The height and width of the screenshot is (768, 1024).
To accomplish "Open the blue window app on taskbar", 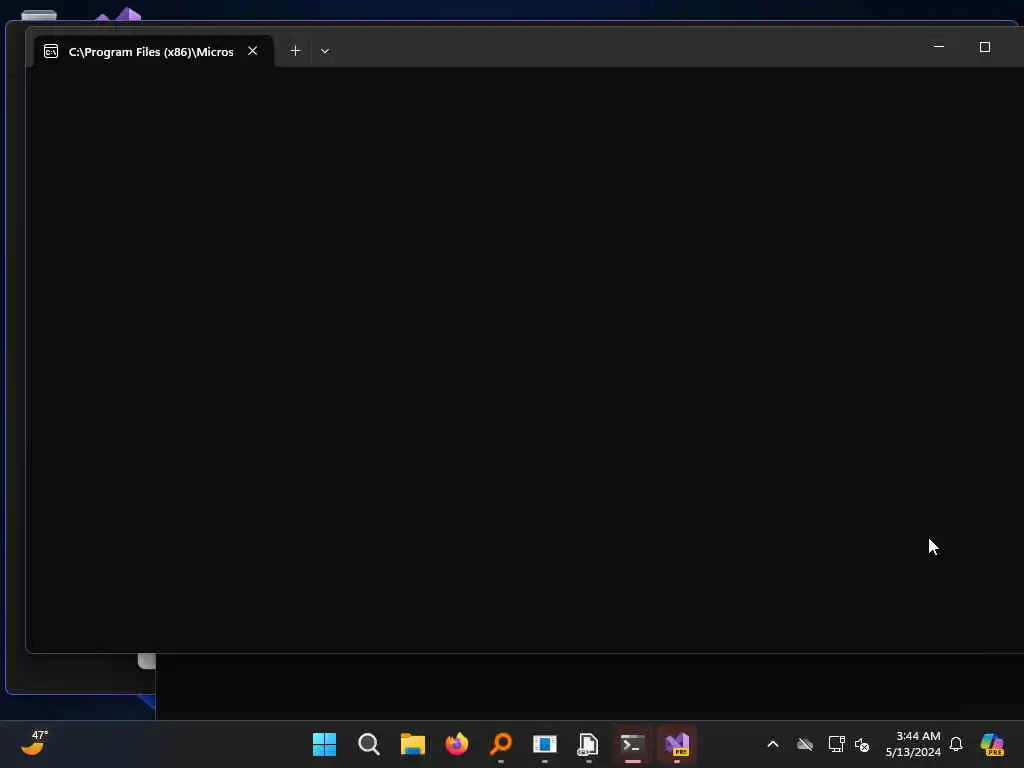I will pos(545,744).
